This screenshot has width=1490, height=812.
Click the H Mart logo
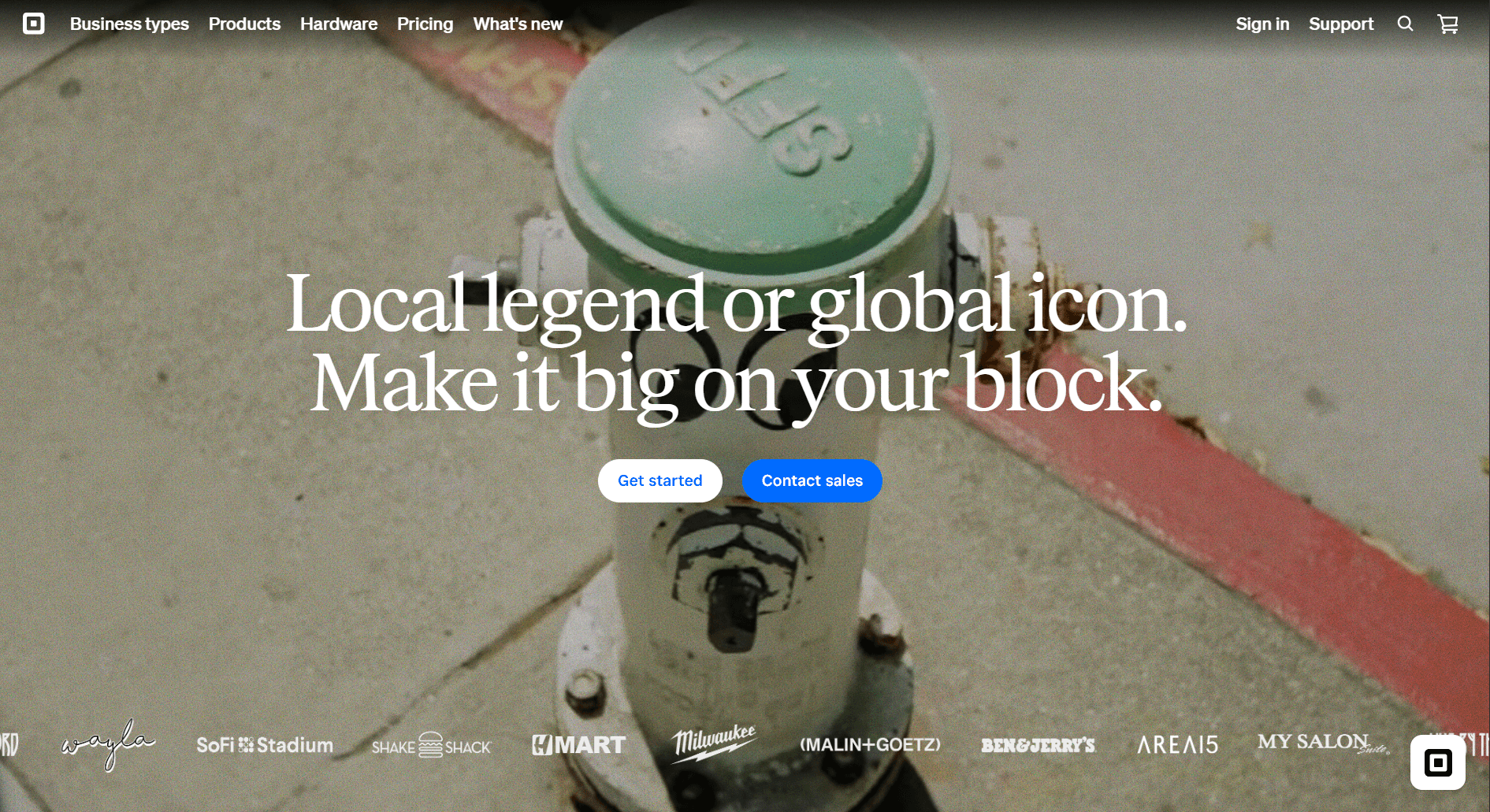coord(579,745)
